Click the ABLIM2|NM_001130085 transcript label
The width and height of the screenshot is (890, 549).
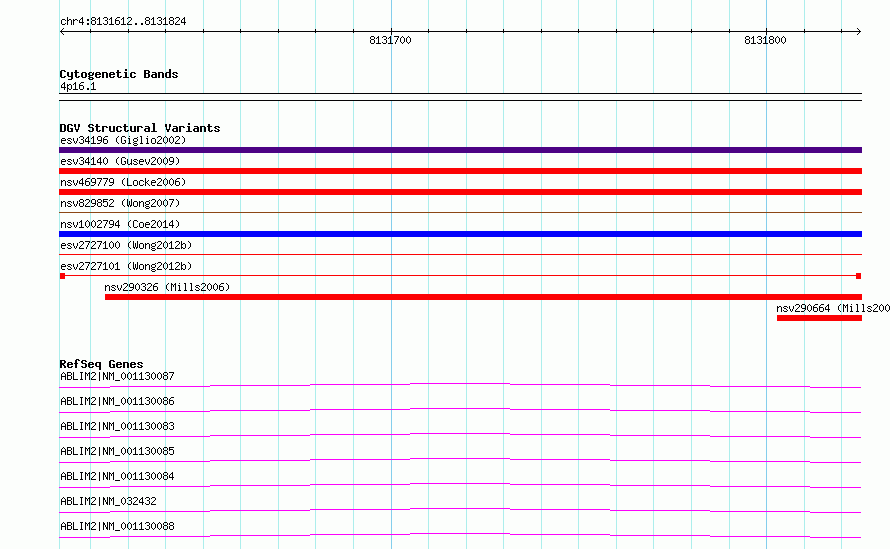click(x=117, y=451)
